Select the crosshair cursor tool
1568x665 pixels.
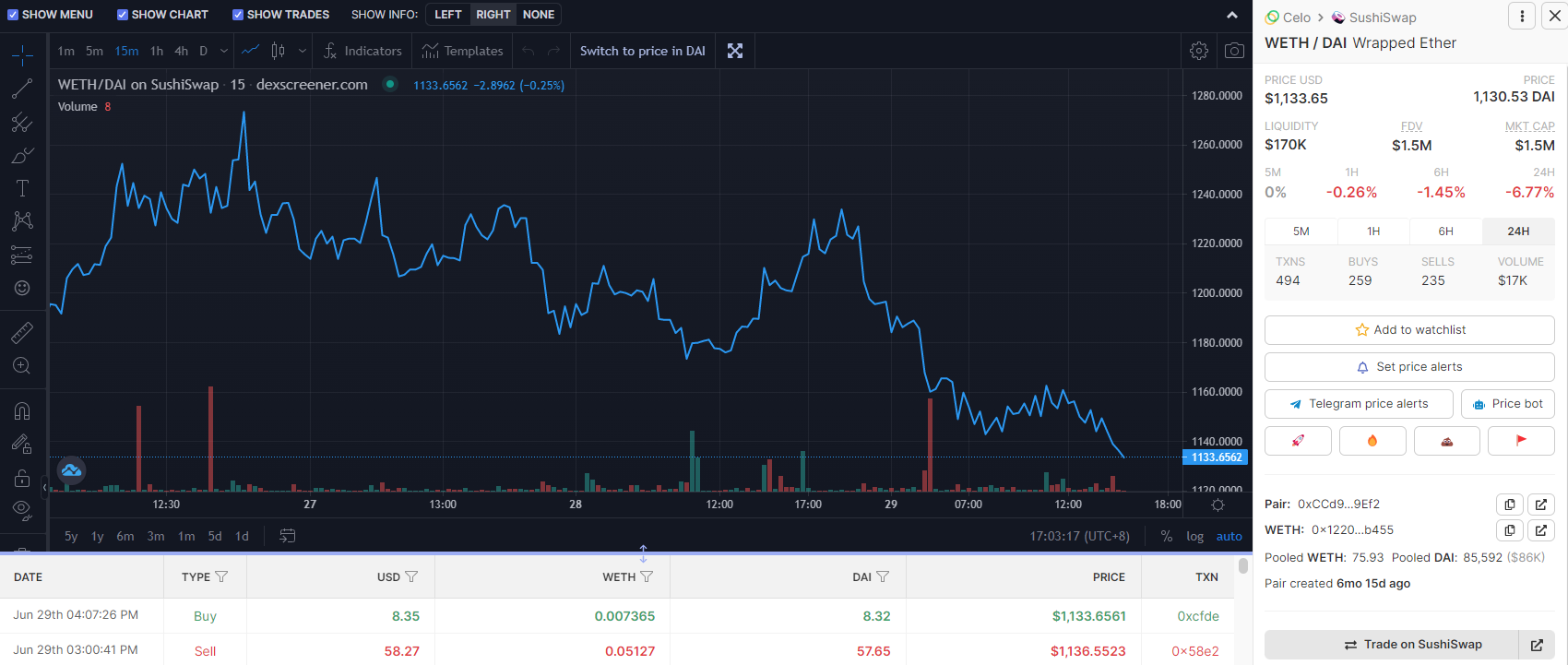click(x=22, y=55)
